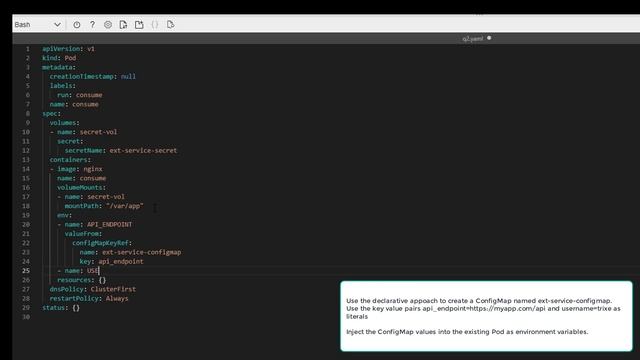Click on 'creationTimestamp: null' line
This screenshot has width=640, height=360.
93,76
